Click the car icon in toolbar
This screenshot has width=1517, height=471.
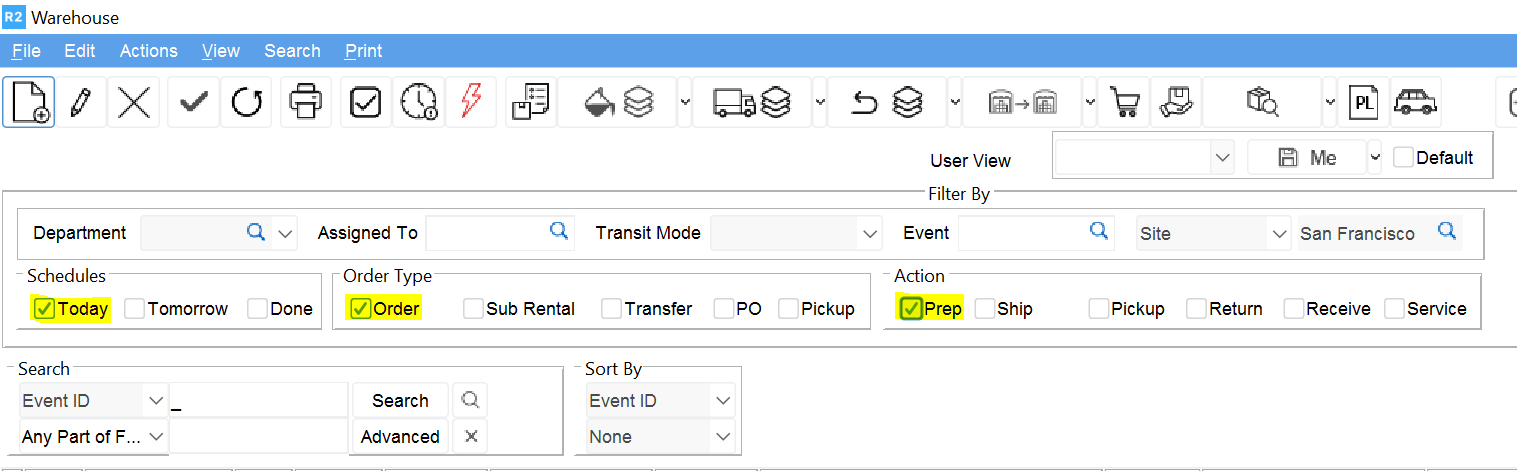click(x=1415, y=102)
